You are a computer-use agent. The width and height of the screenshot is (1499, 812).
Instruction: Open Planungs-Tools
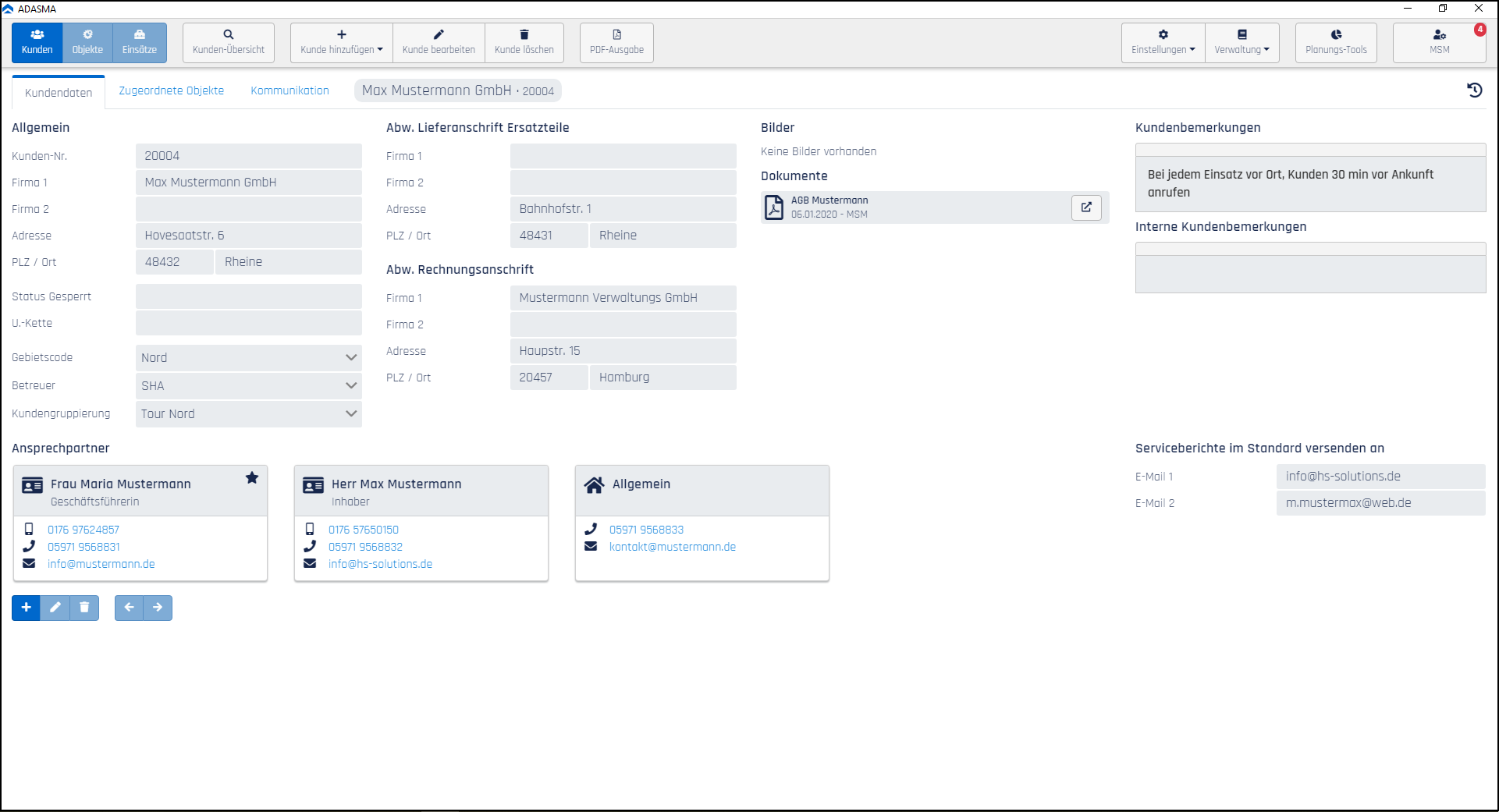(1336, 42)
